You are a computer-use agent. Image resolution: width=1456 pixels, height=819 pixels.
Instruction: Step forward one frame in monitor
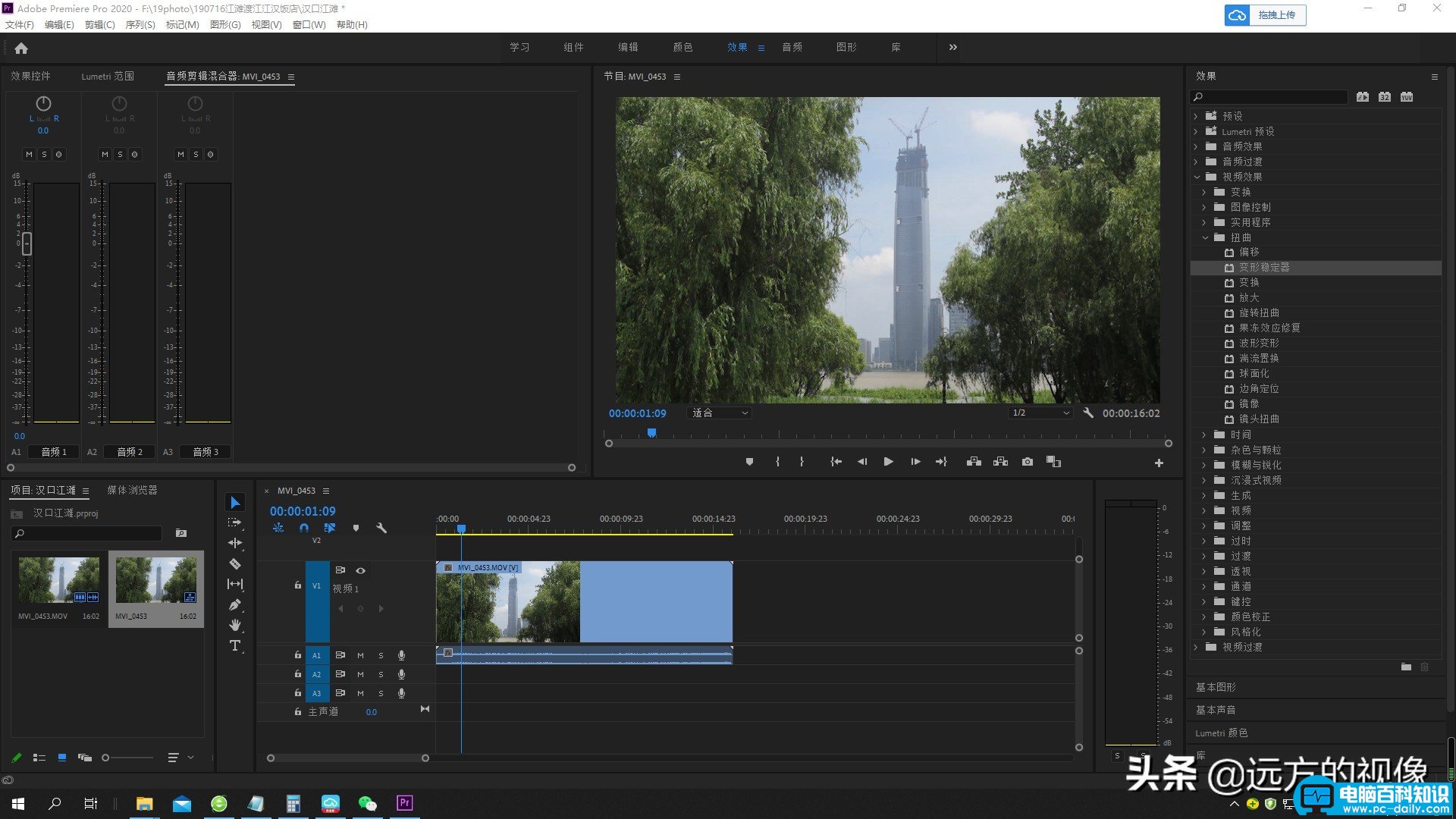[x=915, y=462]
